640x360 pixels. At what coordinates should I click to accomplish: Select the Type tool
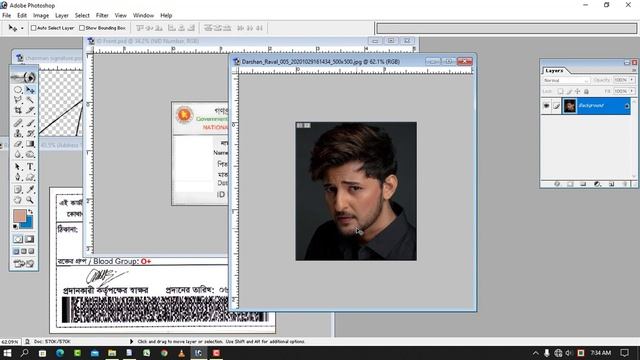point(30,167)
